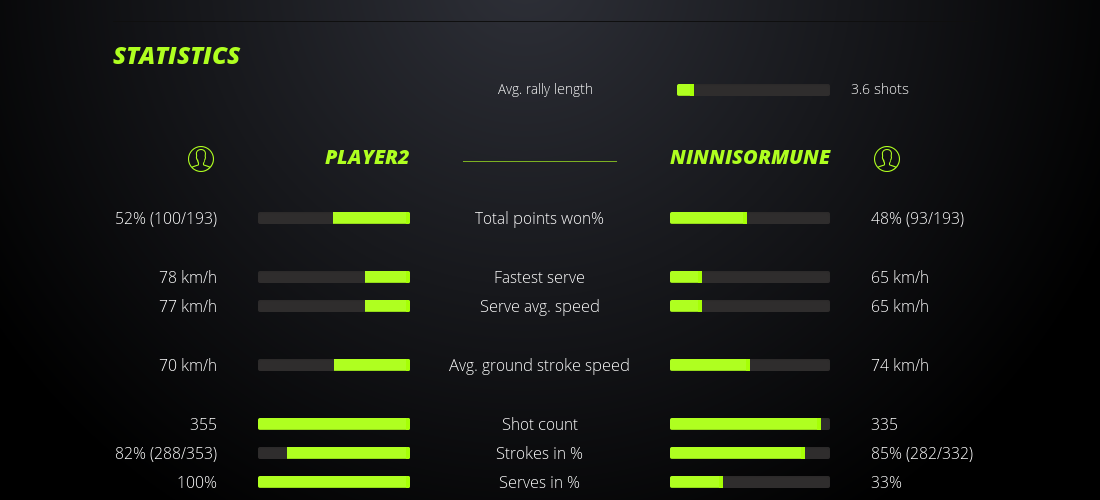
Task: Click the Shot count label
Action: click(540, 424)
